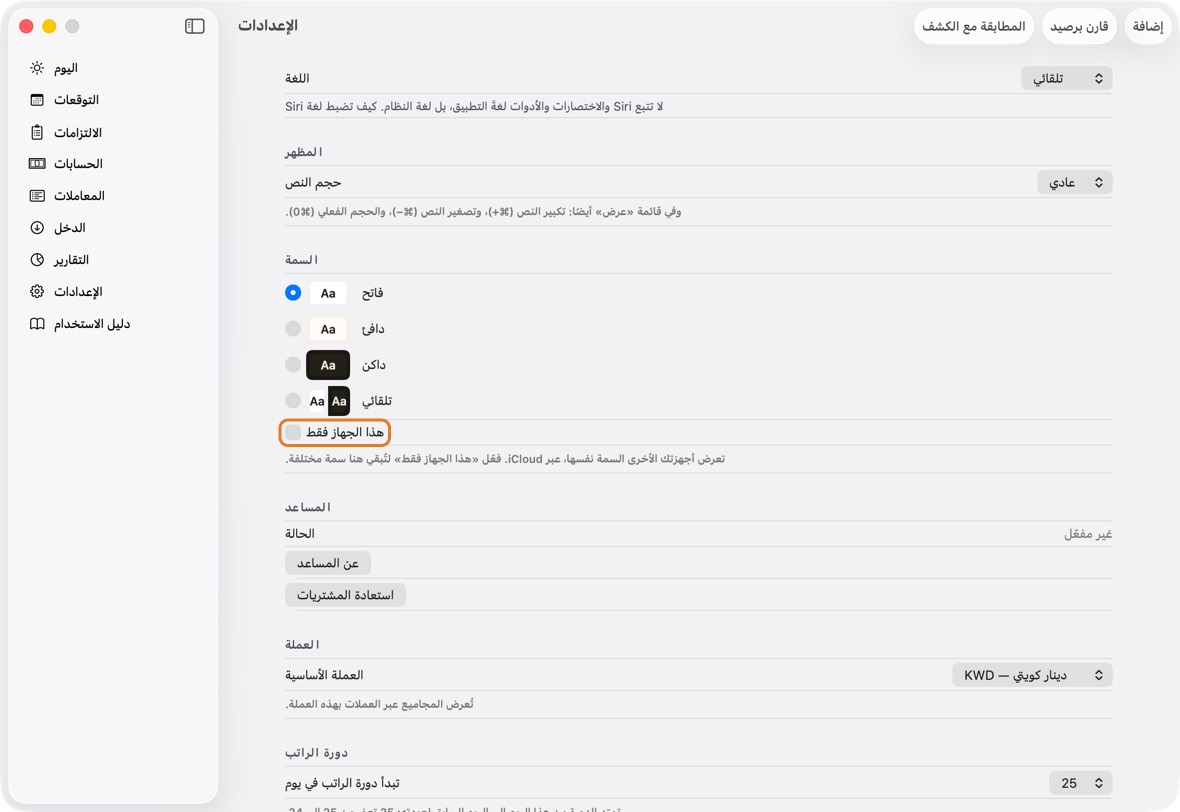Click the عن المساعد button
Image resolution: width=1180 pixels, height=812 pixels.
point(327,563)
